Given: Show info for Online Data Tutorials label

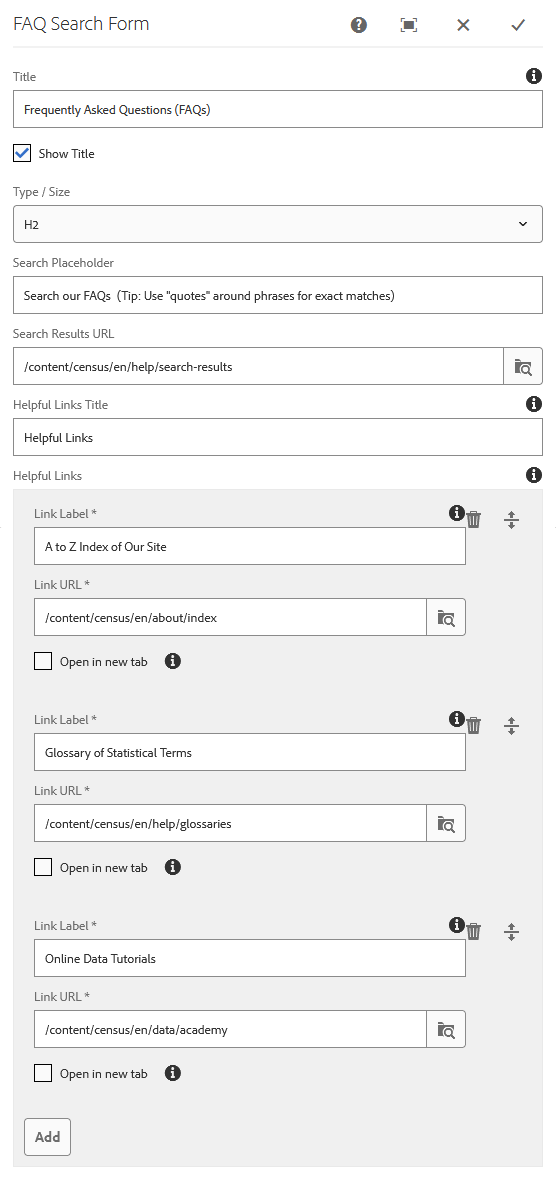Looking at the screenshot, I should click(x=456, y=925).
